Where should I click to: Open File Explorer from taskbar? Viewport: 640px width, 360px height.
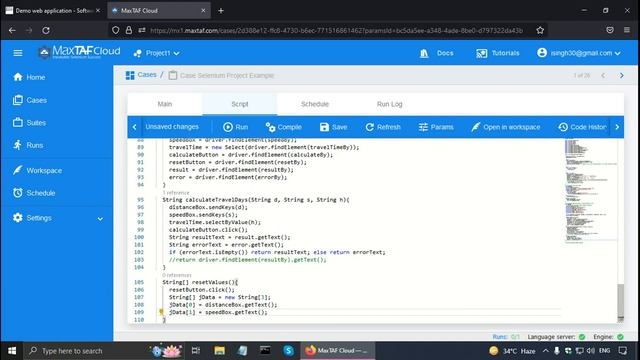pos(220,351)
